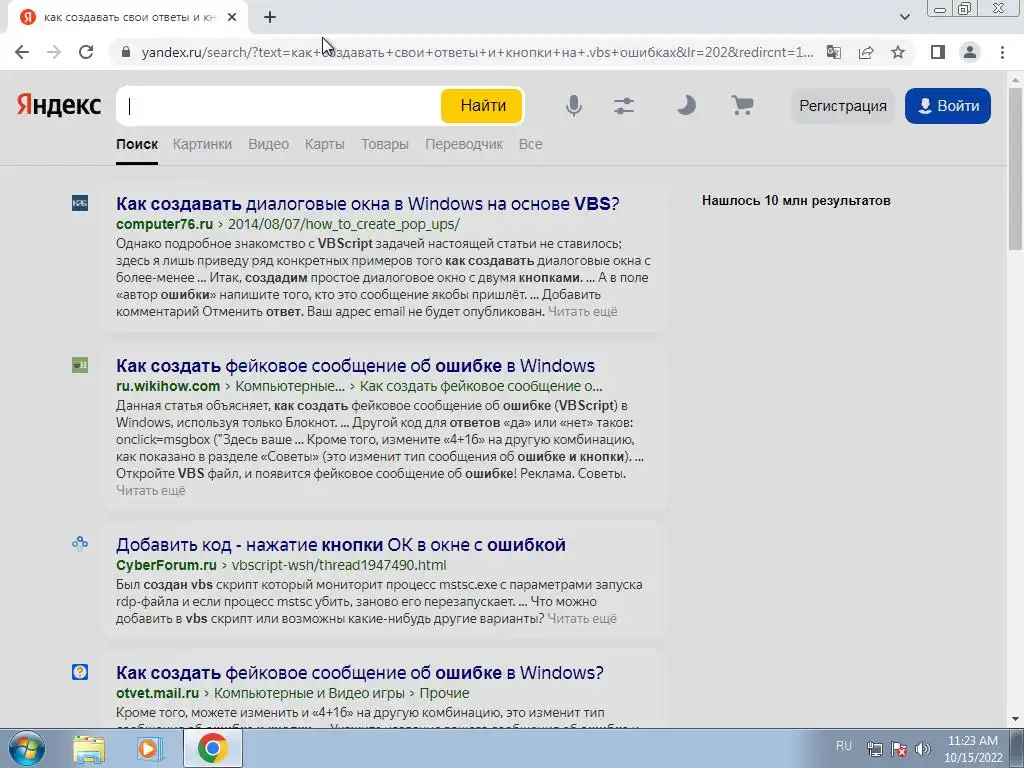The height and width of the screenshot is (768, 1024).
Task: Bookmark this page with the star icon
Action: point(898,52)
